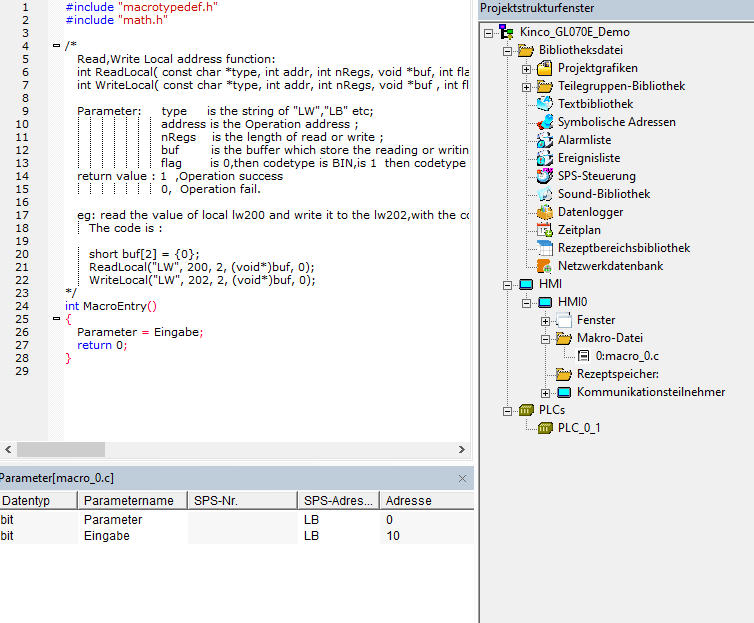Click the Fenster window icon
This screenshot has height=623, width=754.
(564, 320)
